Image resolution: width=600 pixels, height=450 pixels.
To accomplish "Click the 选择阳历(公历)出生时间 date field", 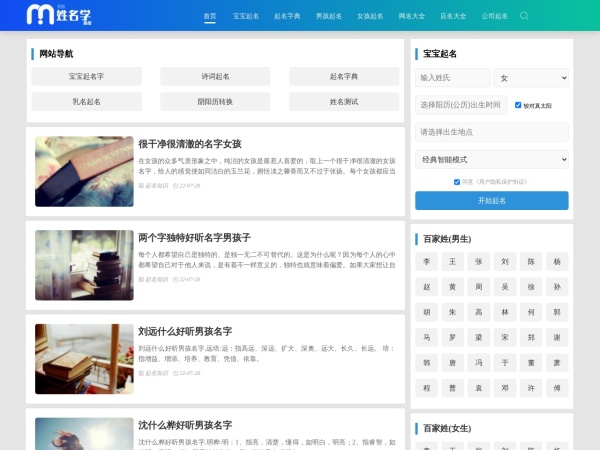I will click(x=461, y=105).
